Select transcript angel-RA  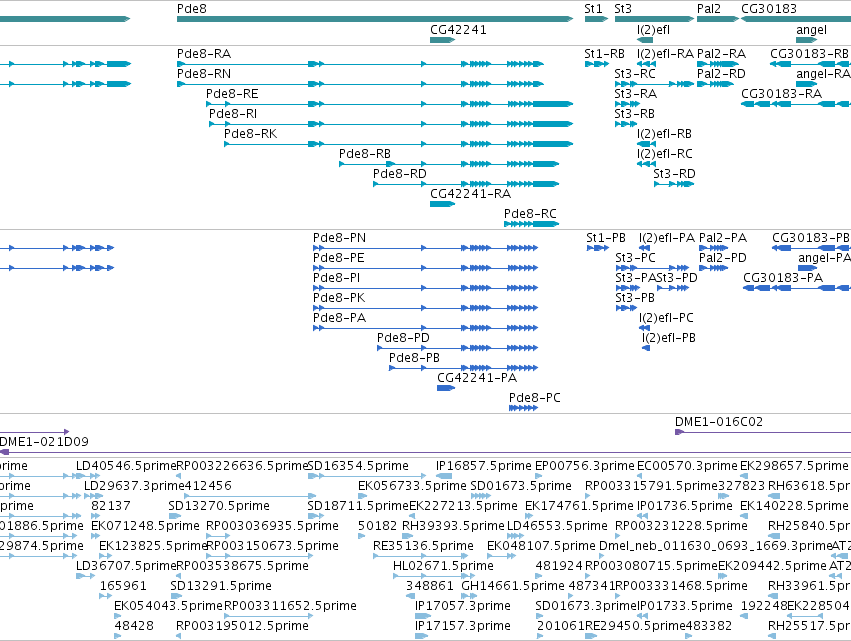806,84
